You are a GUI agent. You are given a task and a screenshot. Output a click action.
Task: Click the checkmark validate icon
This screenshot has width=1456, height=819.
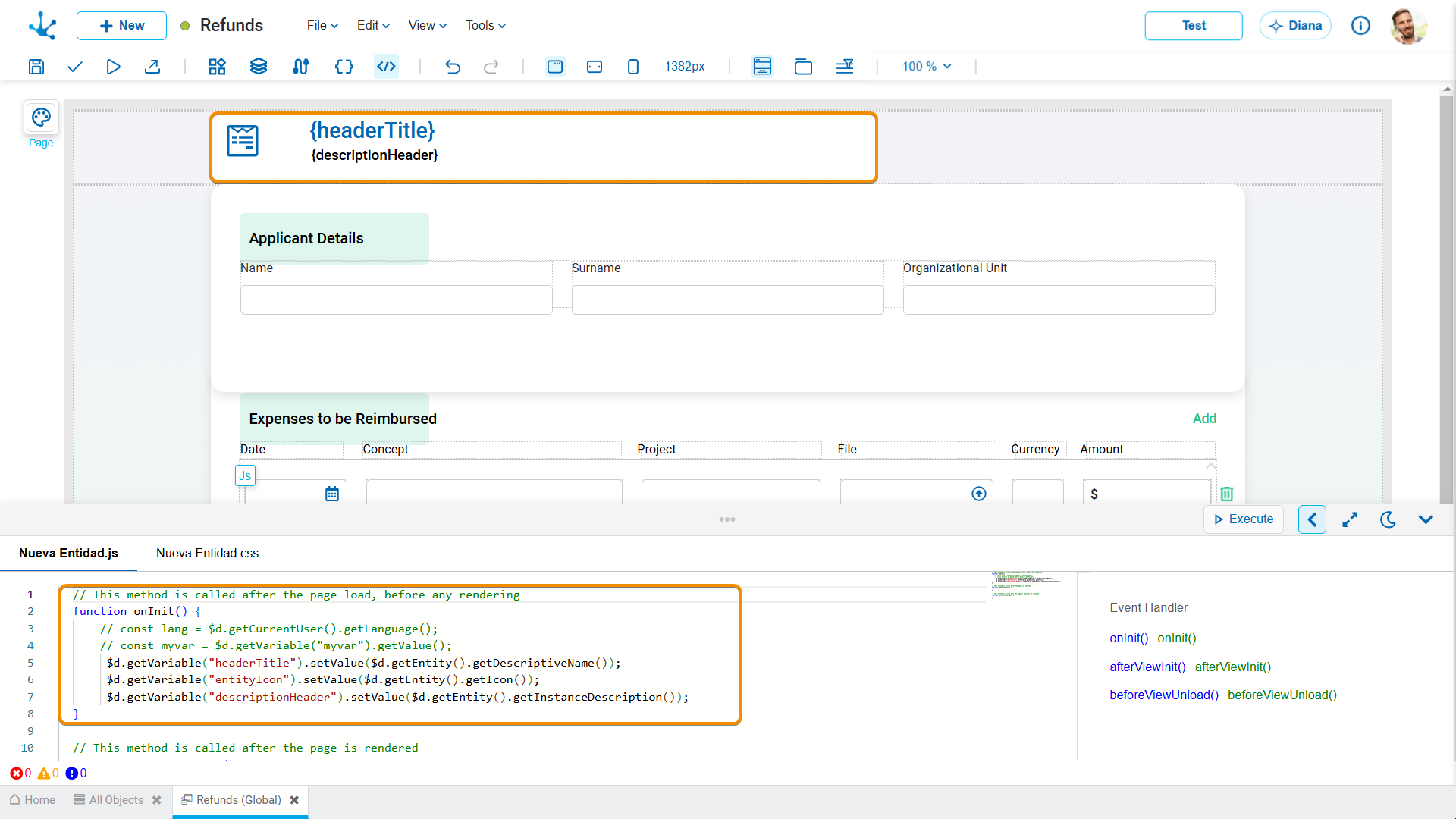74,67
